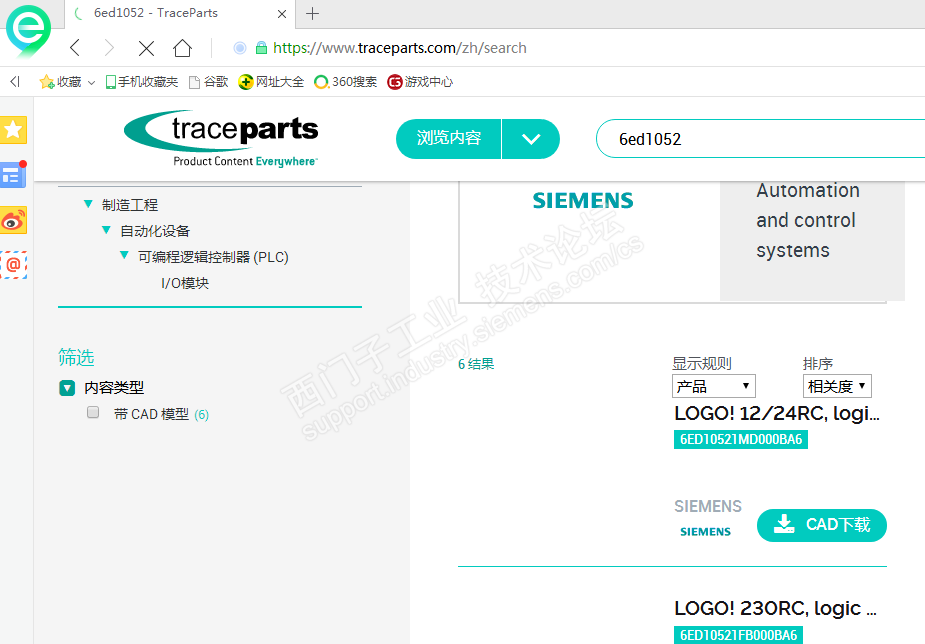Open 游戏中心 bookmark
Image resolution: width=925 pixels, height=644 pixels.
(420, 81)
